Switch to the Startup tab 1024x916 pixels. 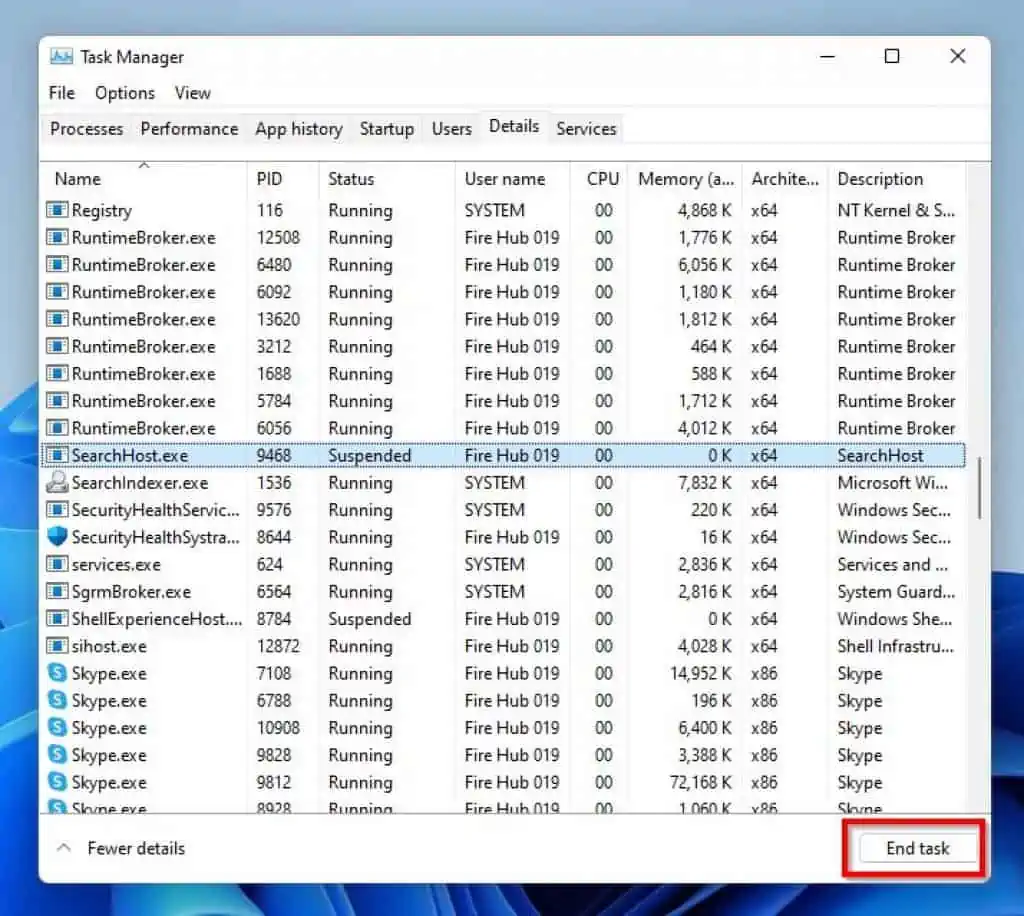(387, 129)
